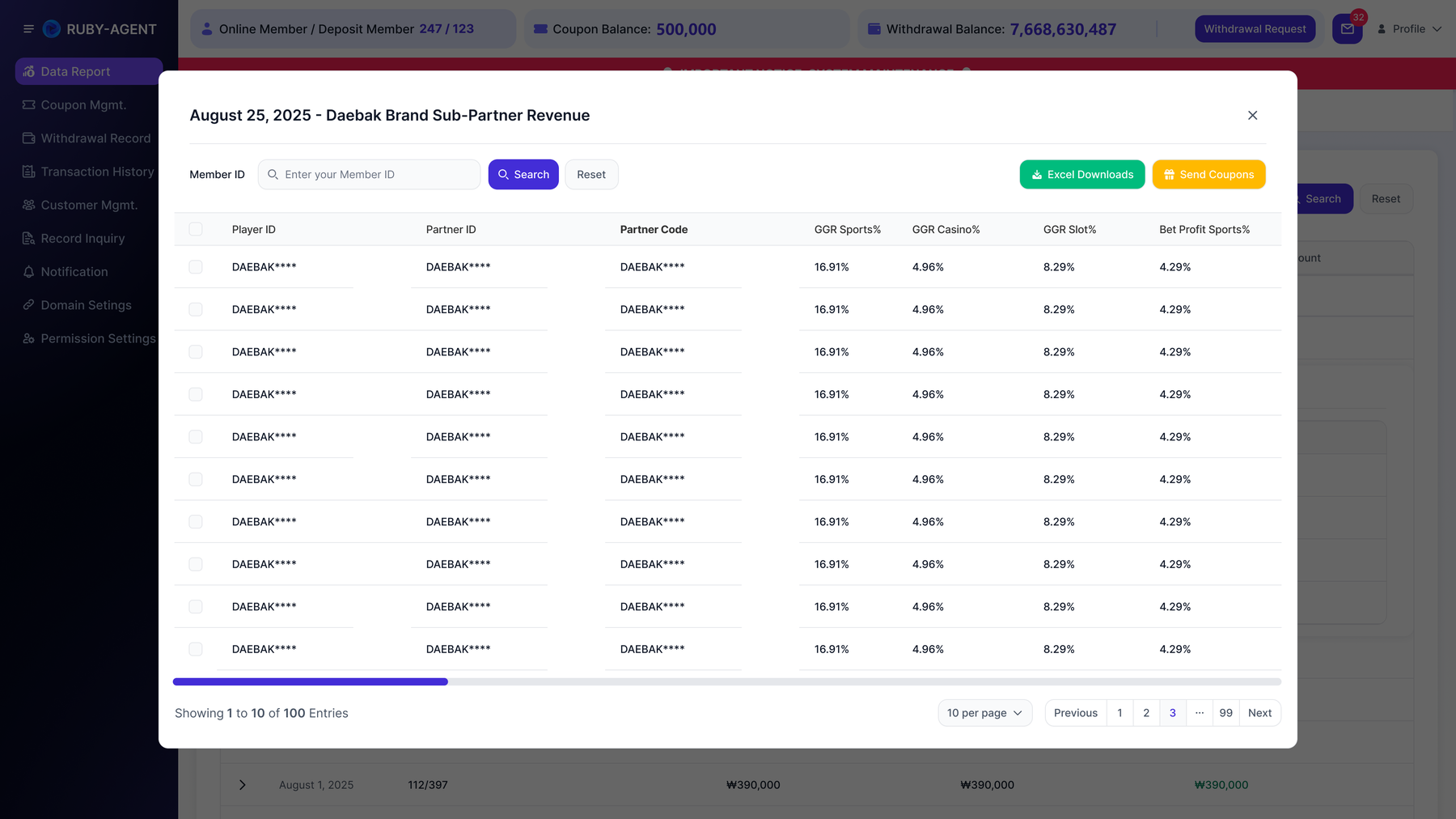Click the Domain Settings link icon

(x=29, y=305)
